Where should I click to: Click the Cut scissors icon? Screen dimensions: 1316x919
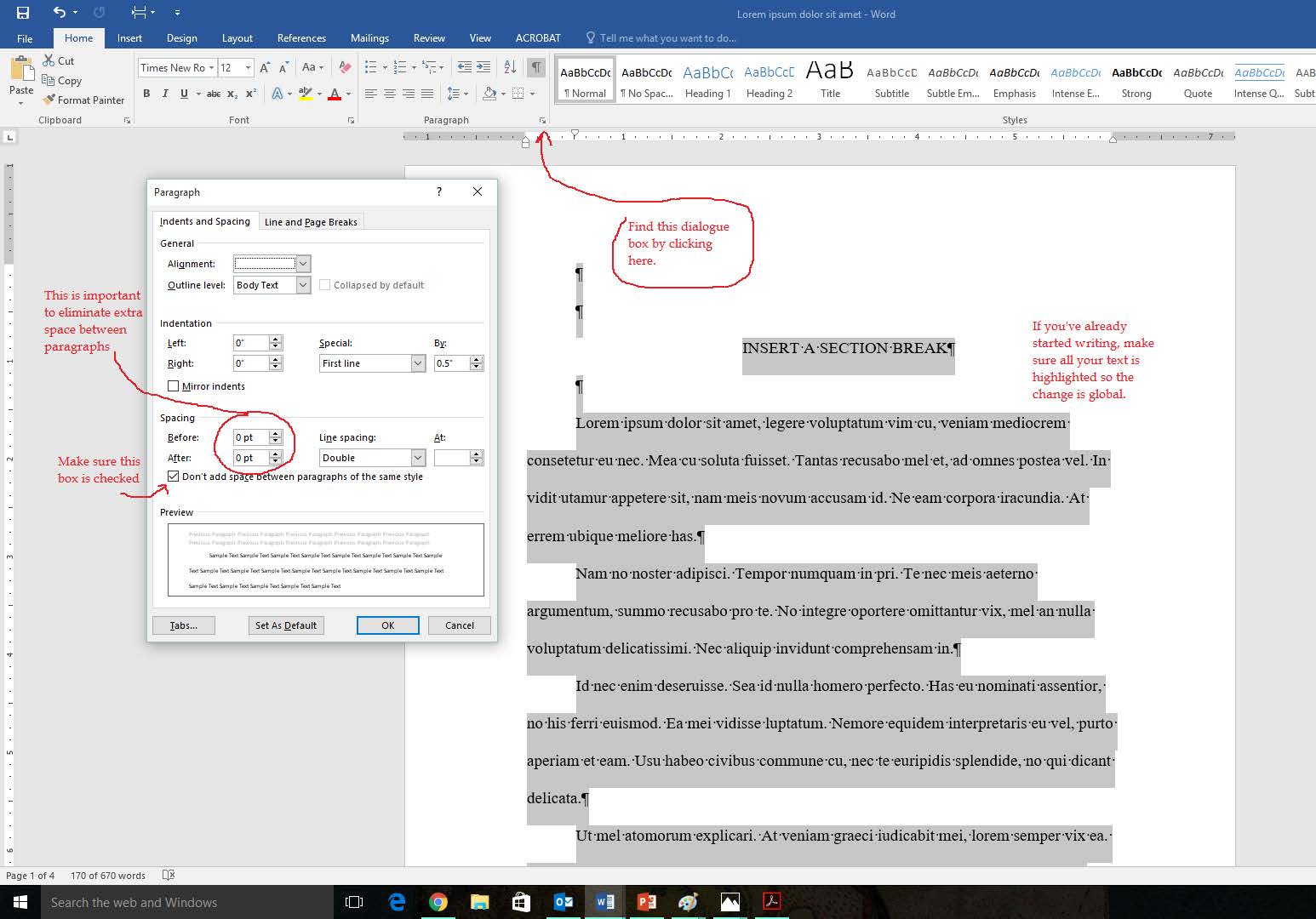click(x=49, y=60)
